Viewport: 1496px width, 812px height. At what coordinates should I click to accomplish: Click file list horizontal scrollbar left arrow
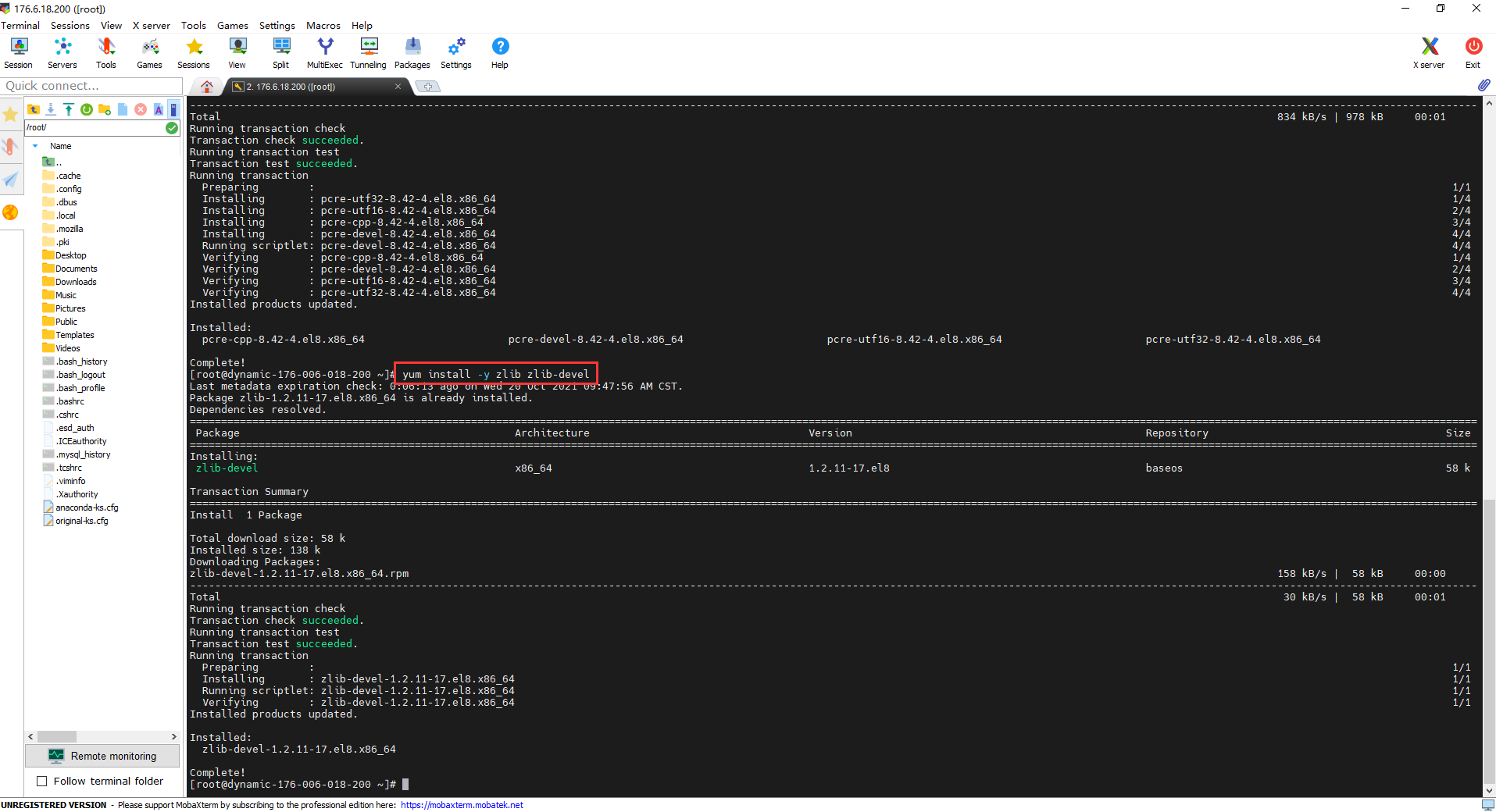(x=30, y=736)
